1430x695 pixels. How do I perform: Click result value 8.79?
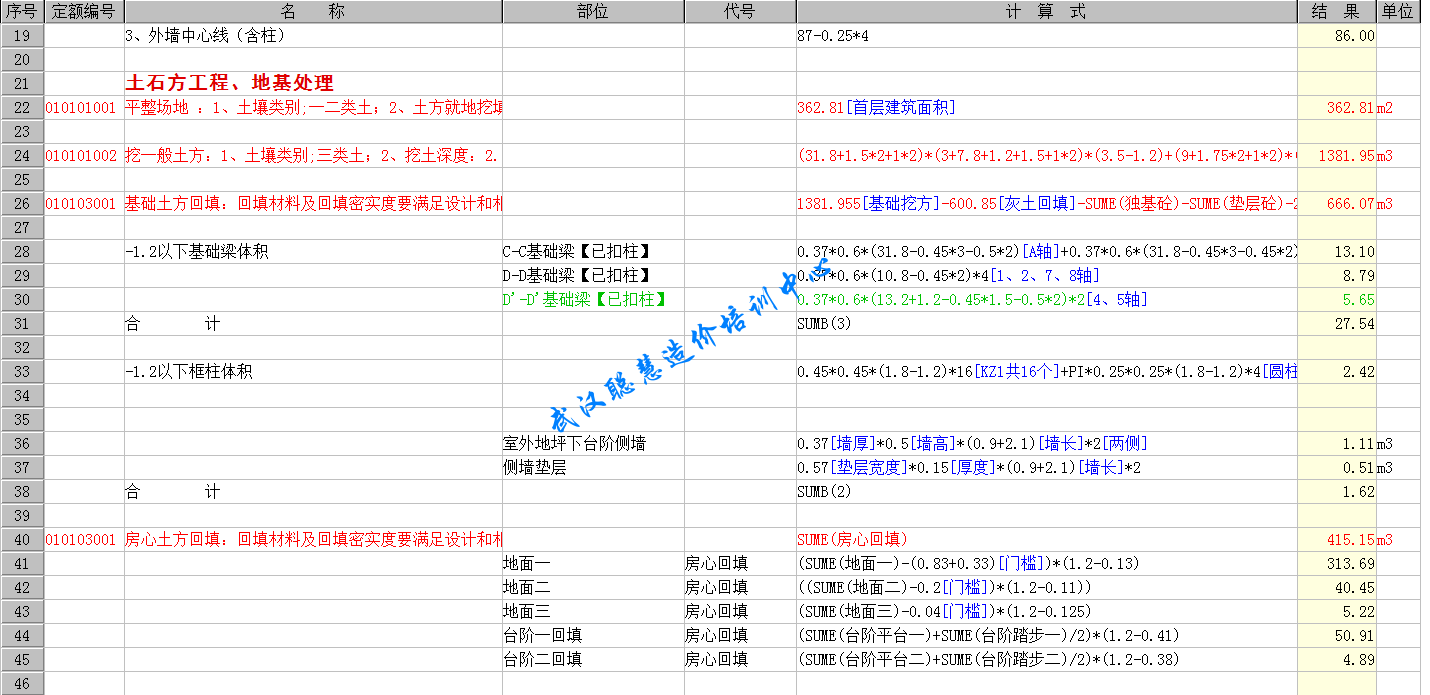click(x=1336, y=276)
